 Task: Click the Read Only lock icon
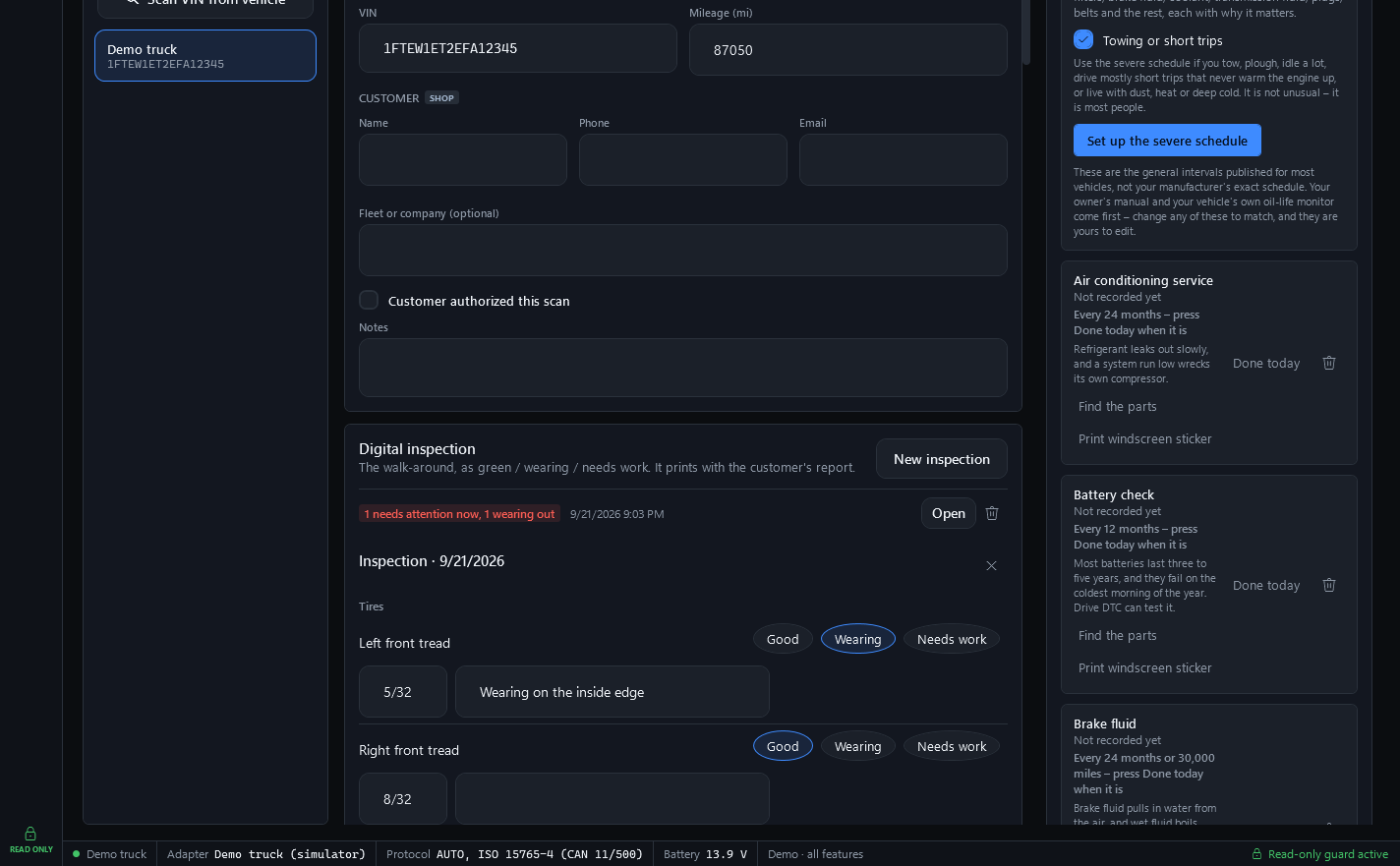tap(30, 834)
